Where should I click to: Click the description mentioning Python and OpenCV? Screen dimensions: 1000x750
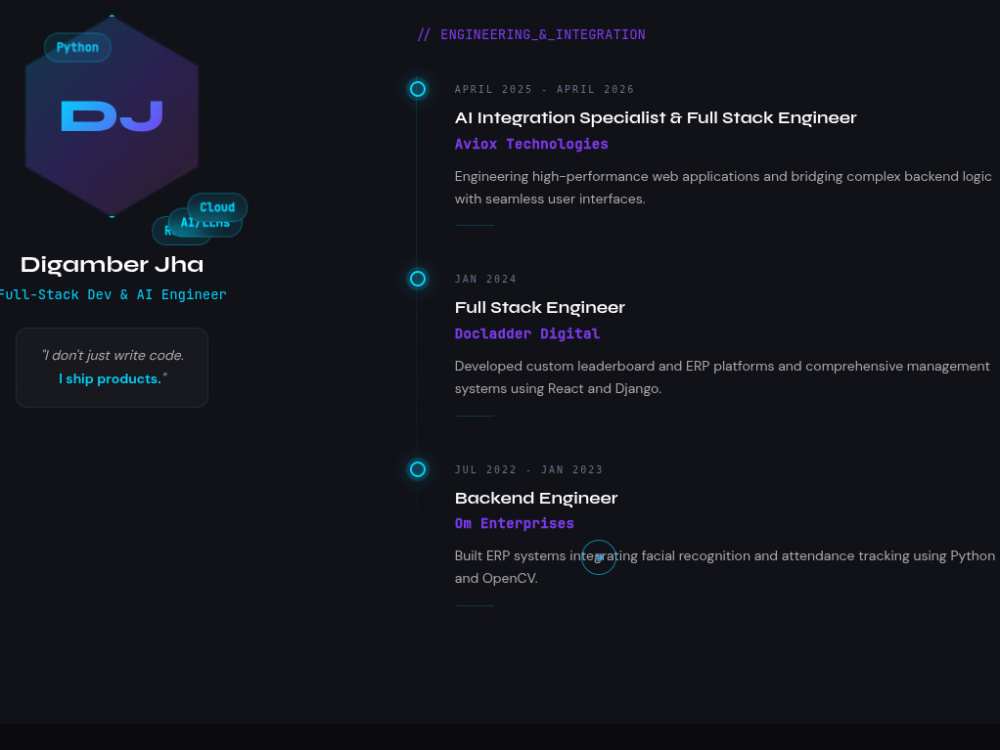pos(724,567)
